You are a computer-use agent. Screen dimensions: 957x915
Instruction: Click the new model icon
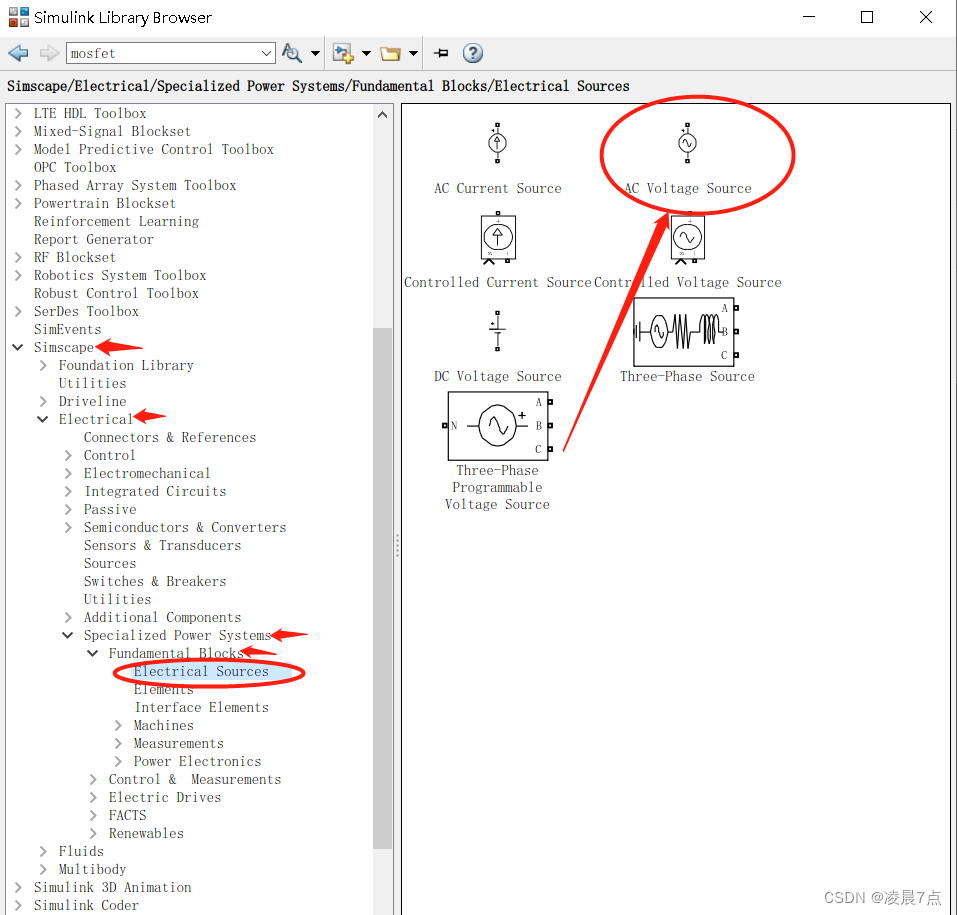[343, 53]
